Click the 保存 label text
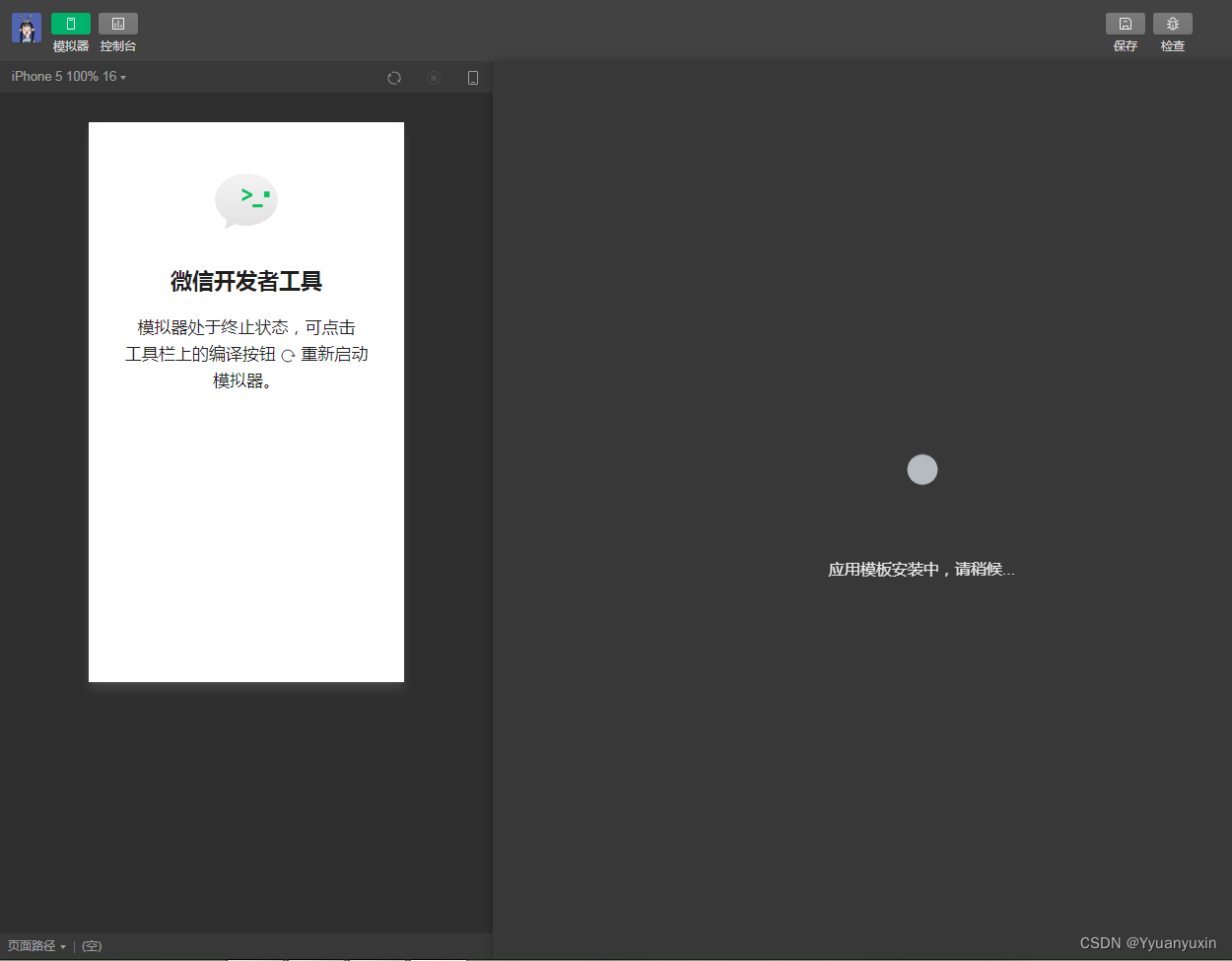The width and height of the screenshot is (1232, 961). point(1126,46)
